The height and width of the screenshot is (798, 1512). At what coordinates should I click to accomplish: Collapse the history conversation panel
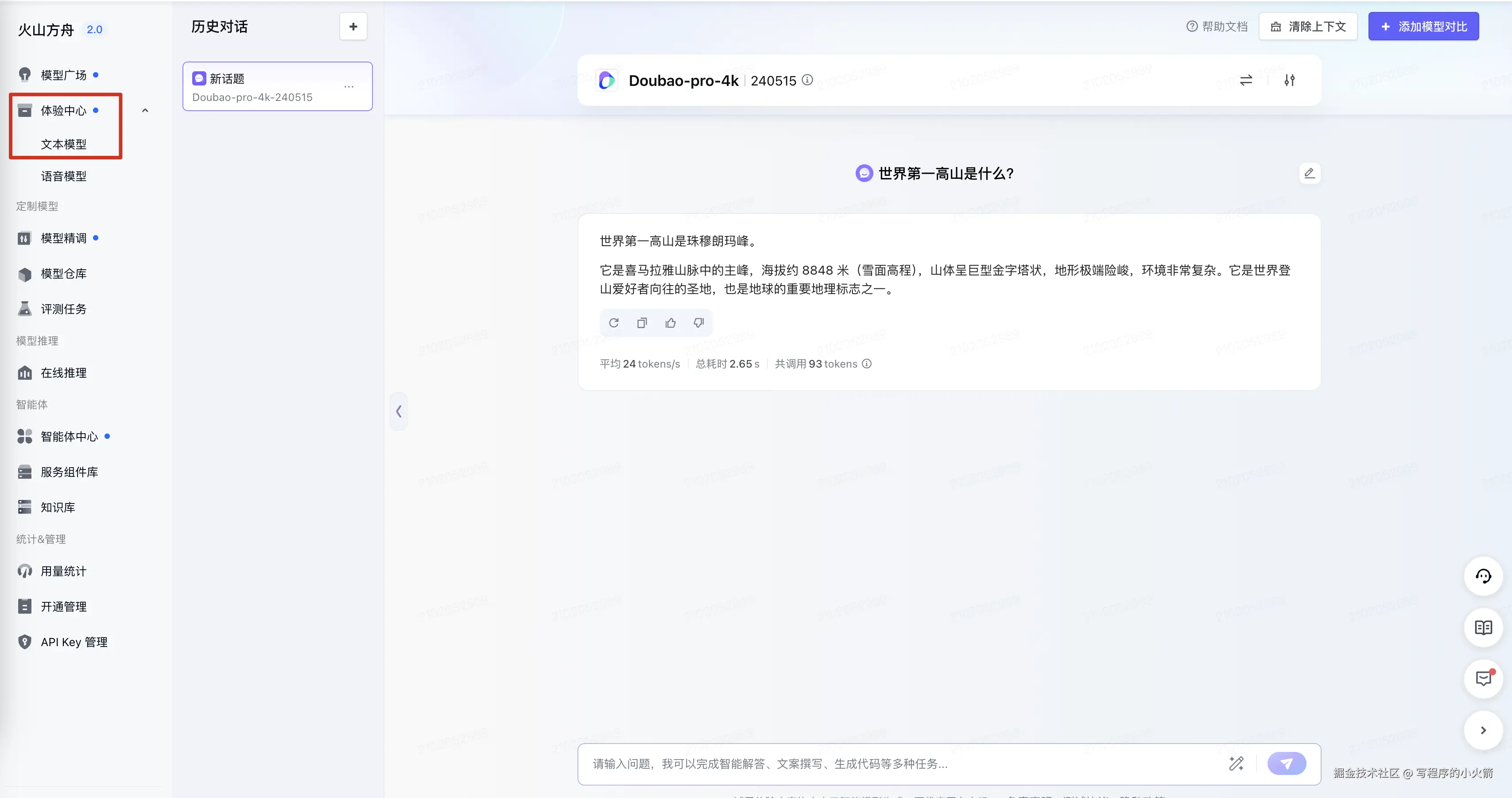point(399,411)
